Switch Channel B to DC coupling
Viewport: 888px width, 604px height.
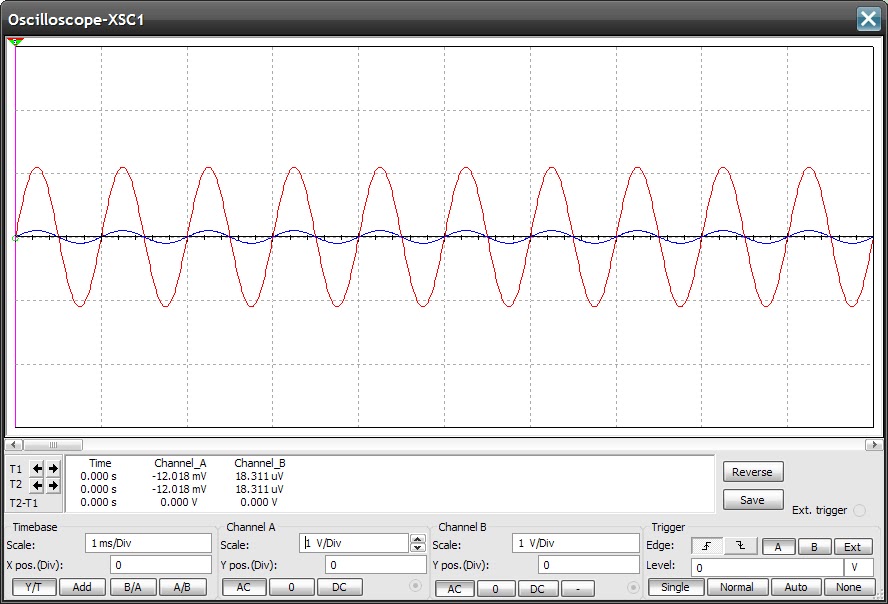(538, 587)
